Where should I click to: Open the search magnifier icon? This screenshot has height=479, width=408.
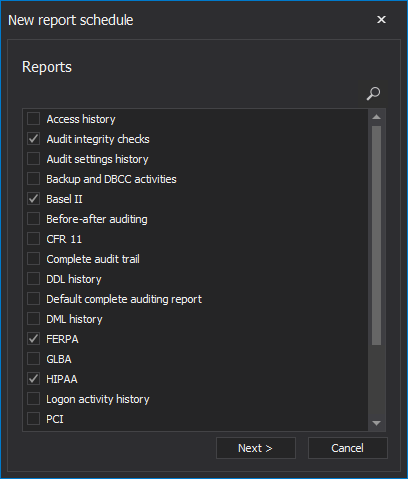point(373,93)
